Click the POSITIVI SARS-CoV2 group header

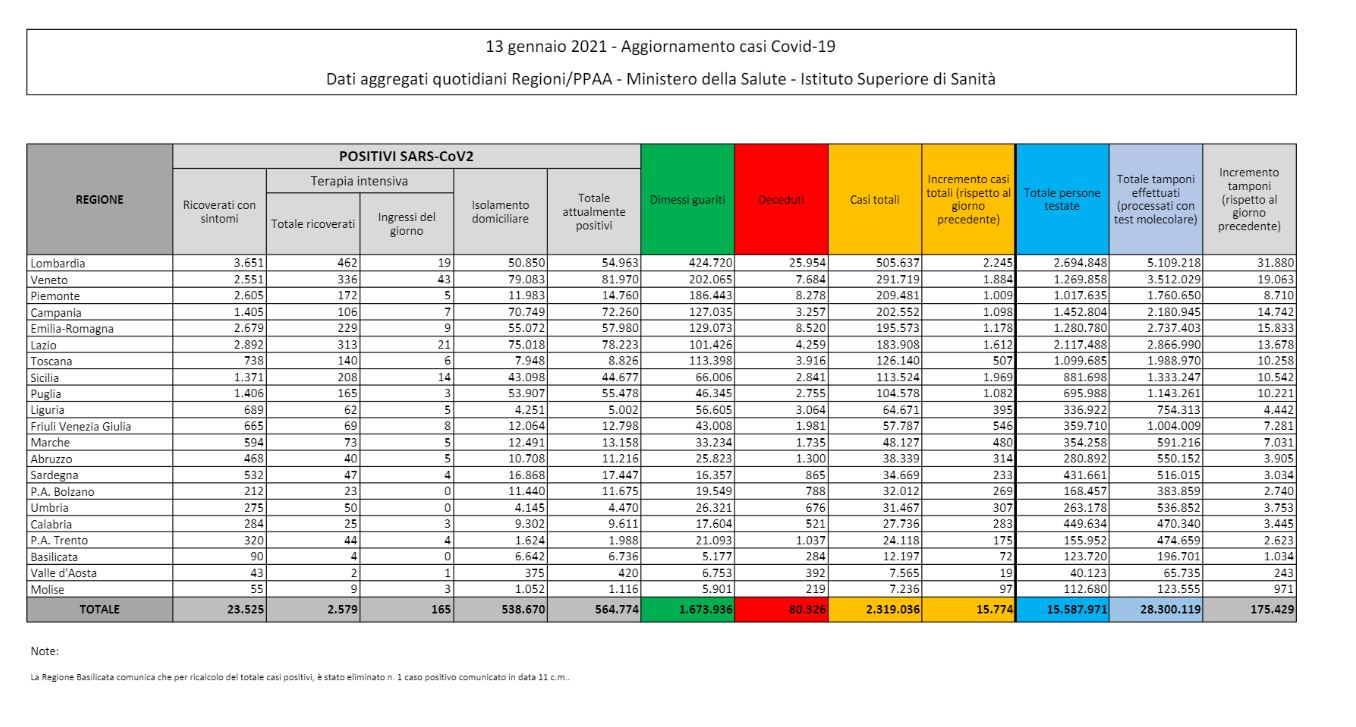pyautogui.click(x=406, y=156)
